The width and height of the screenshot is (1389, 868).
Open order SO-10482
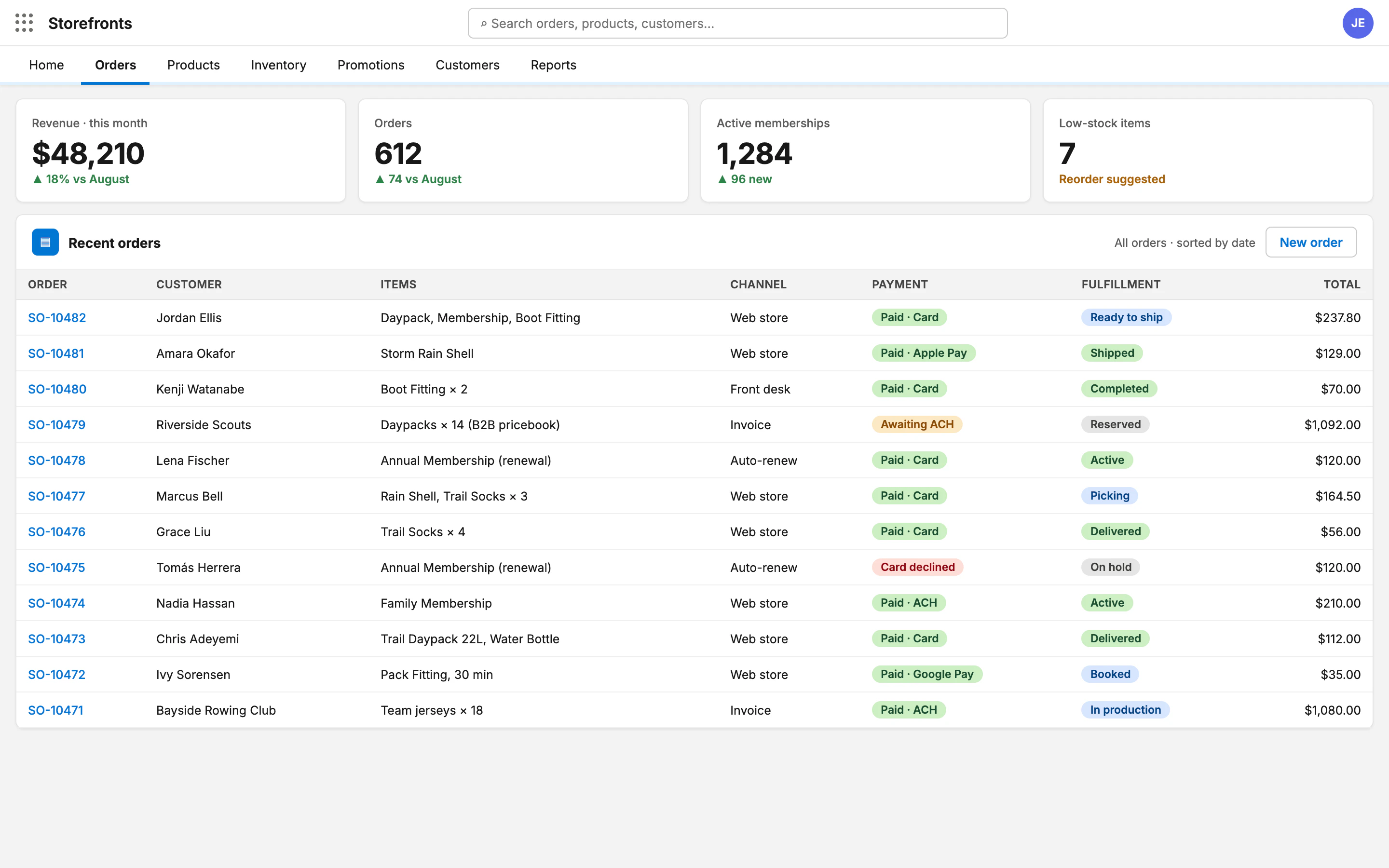[57, 317]
